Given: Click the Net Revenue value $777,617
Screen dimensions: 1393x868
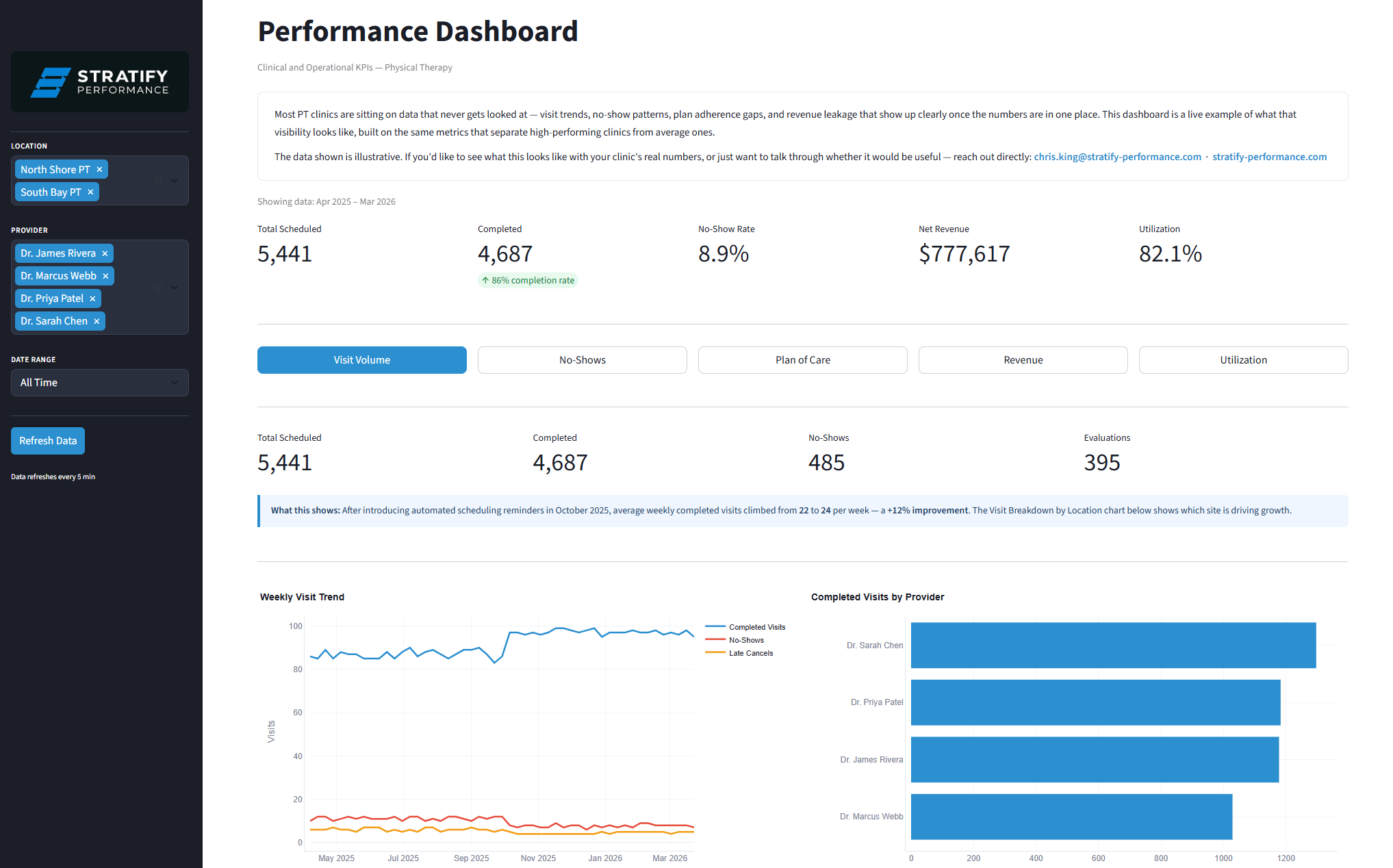Looking at the screenshot, I should [x=964, y=254].
